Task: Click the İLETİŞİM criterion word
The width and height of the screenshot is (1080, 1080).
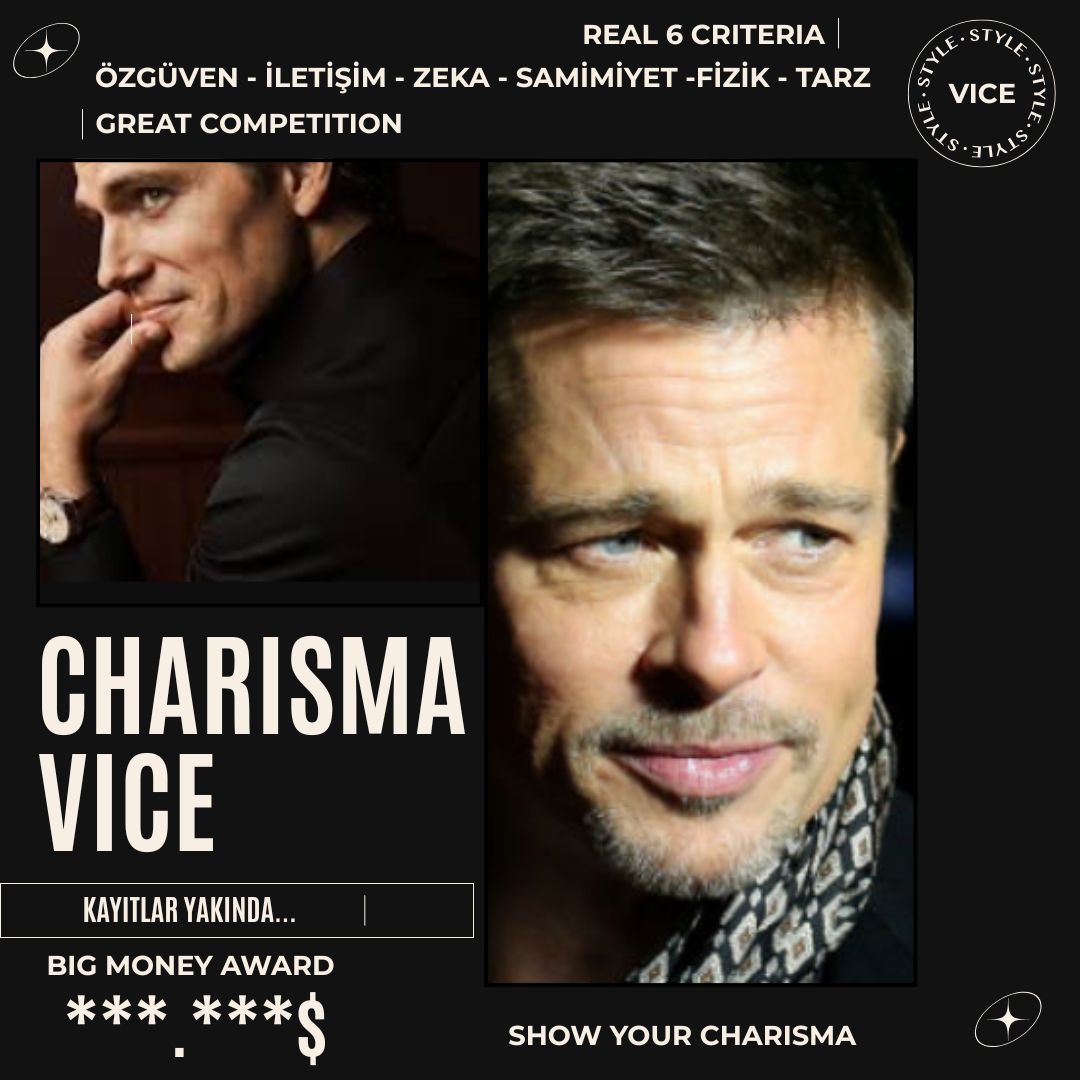Action: pos(326,77)
